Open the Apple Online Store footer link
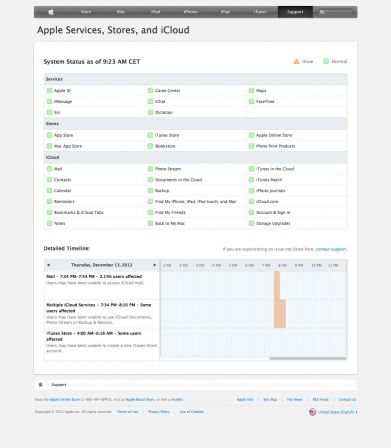 (65, 399)
